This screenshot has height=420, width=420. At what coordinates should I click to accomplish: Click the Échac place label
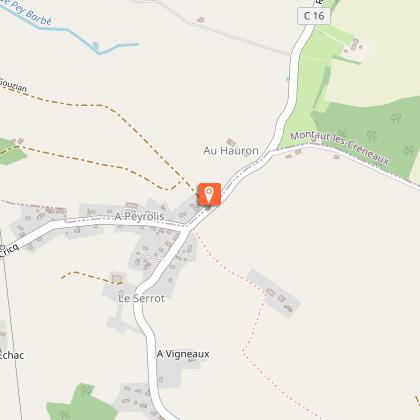[x=12, y=355]
